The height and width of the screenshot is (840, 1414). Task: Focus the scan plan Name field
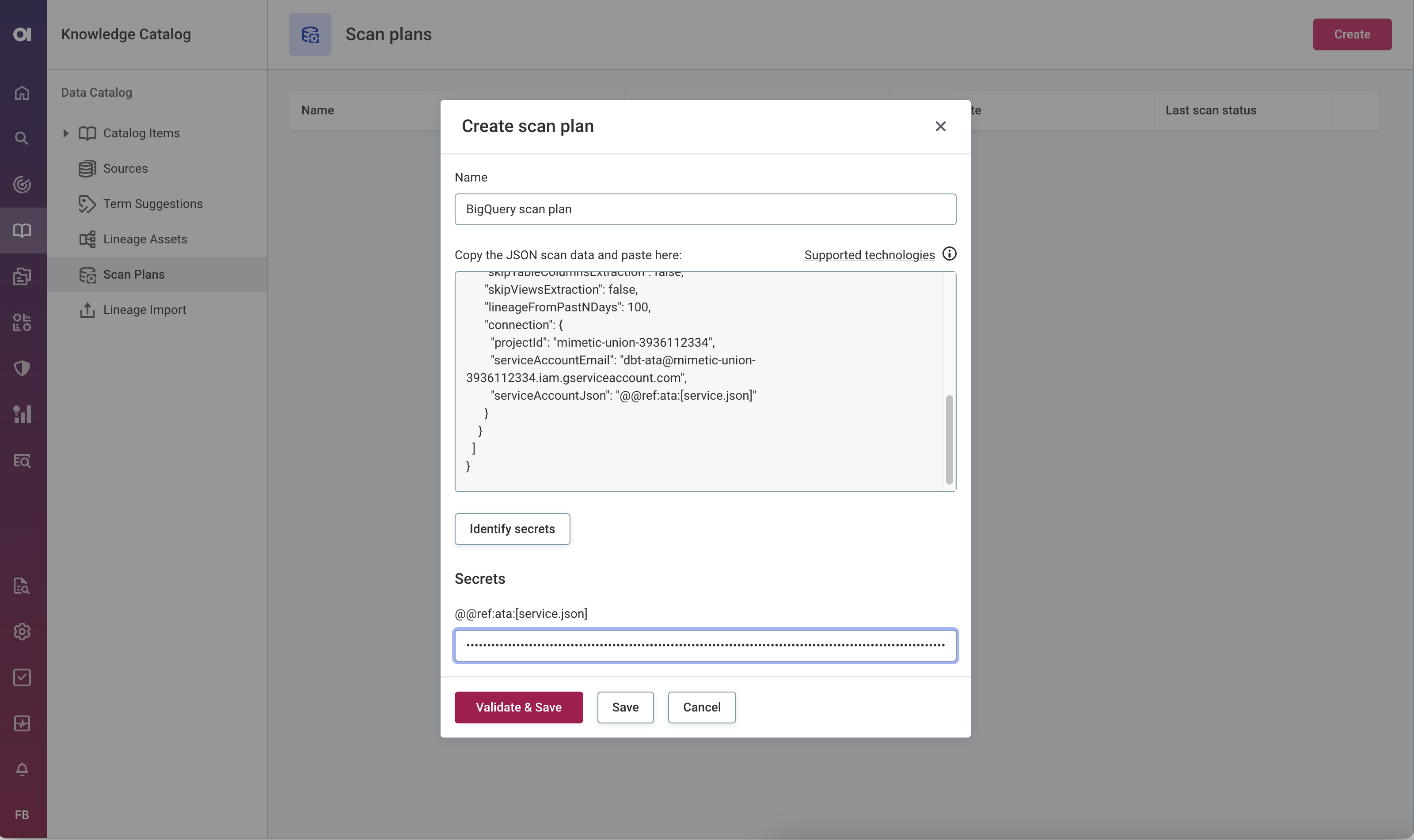[705, 209]
